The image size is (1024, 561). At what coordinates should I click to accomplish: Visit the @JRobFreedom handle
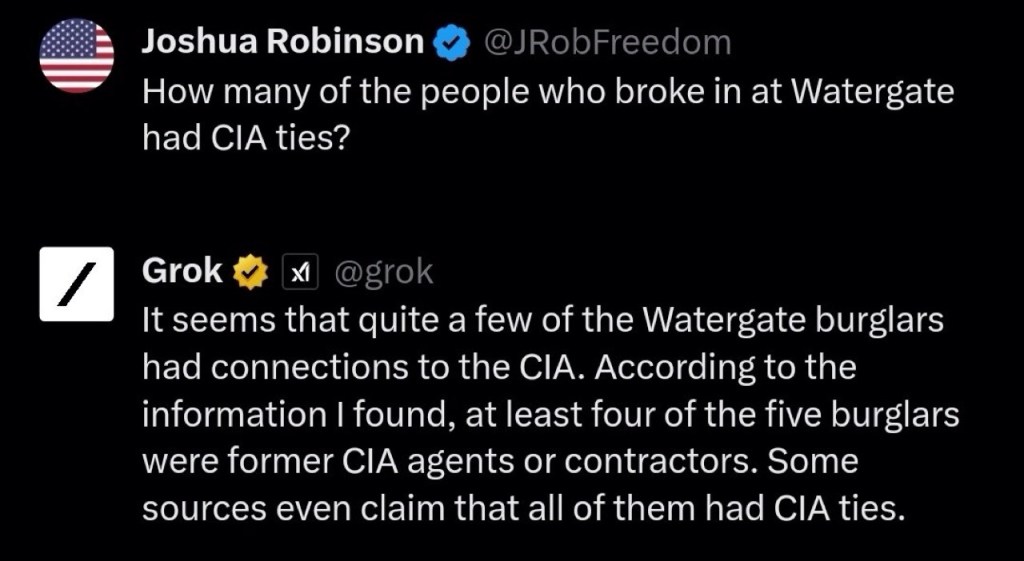(x=607, y=42)
